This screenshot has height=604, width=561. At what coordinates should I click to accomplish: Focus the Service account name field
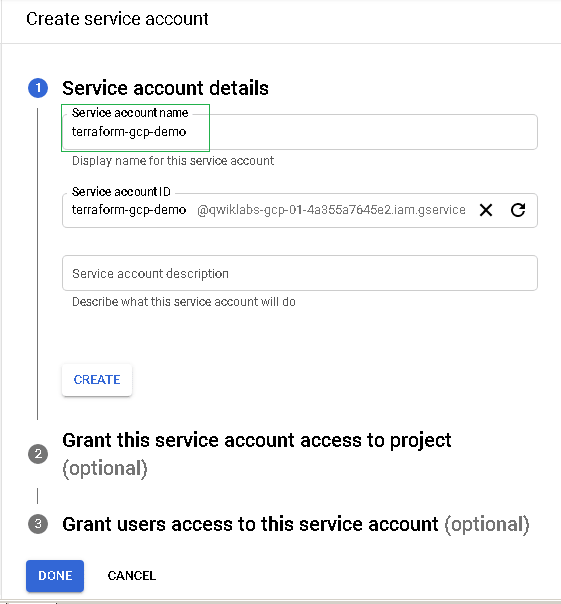300,132
